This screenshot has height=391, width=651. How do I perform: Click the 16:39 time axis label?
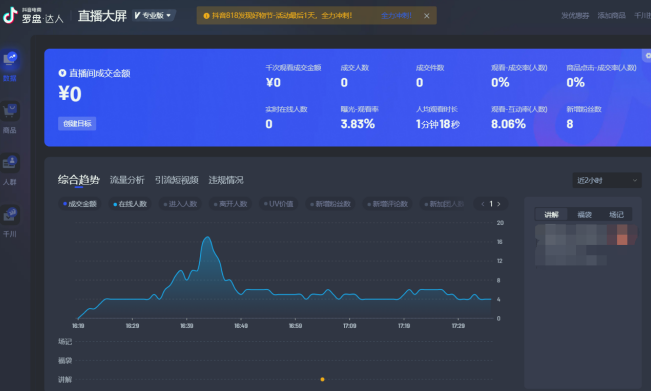click(186, 326)
